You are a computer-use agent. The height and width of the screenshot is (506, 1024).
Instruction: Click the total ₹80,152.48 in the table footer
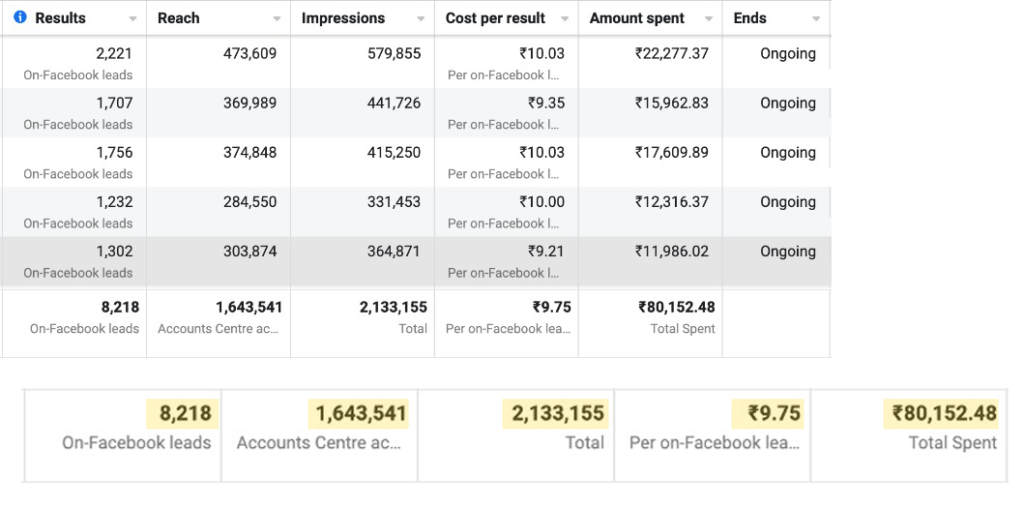point(677,307)
